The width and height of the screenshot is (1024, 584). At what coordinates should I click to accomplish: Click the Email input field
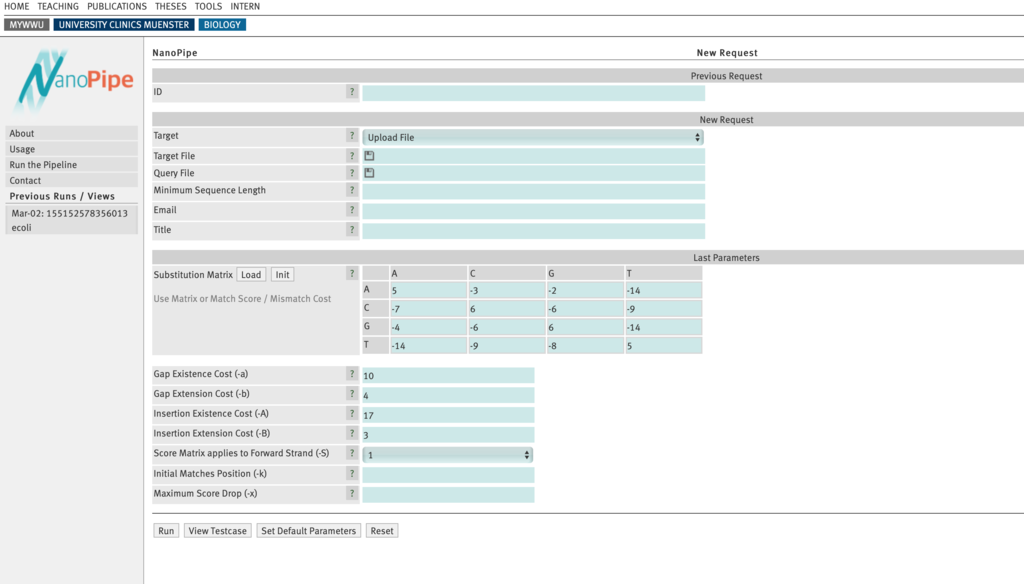click(x=534, y=211)
